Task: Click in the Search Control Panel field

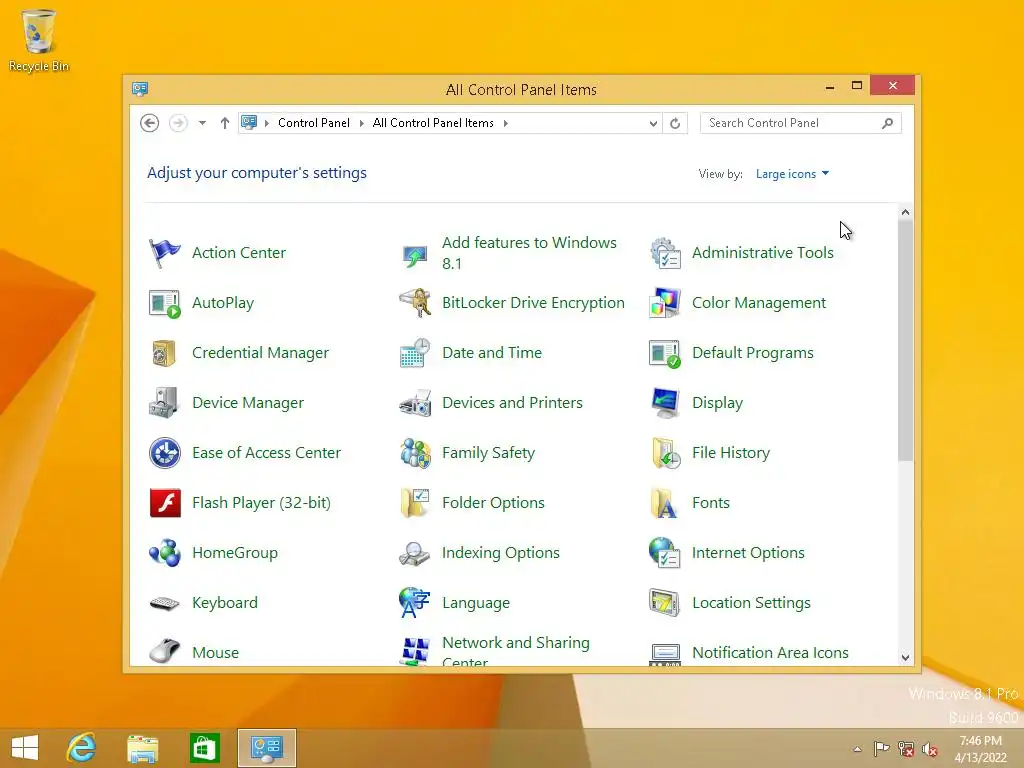Action: pyautogui.click(x=801, y=123)
